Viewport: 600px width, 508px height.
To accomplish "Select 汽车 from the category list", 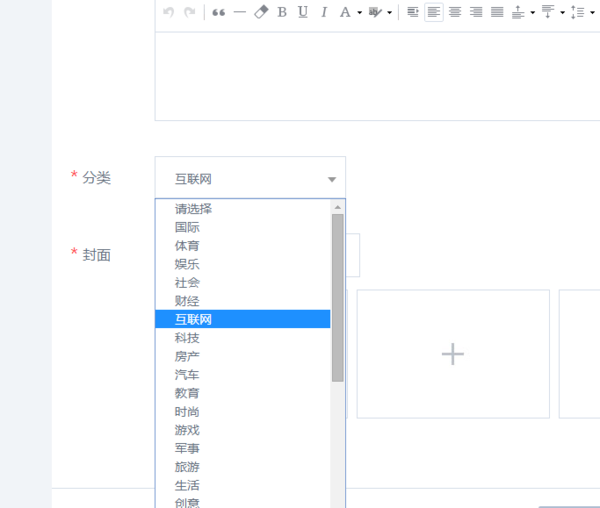I will click(x=243, y=374).
